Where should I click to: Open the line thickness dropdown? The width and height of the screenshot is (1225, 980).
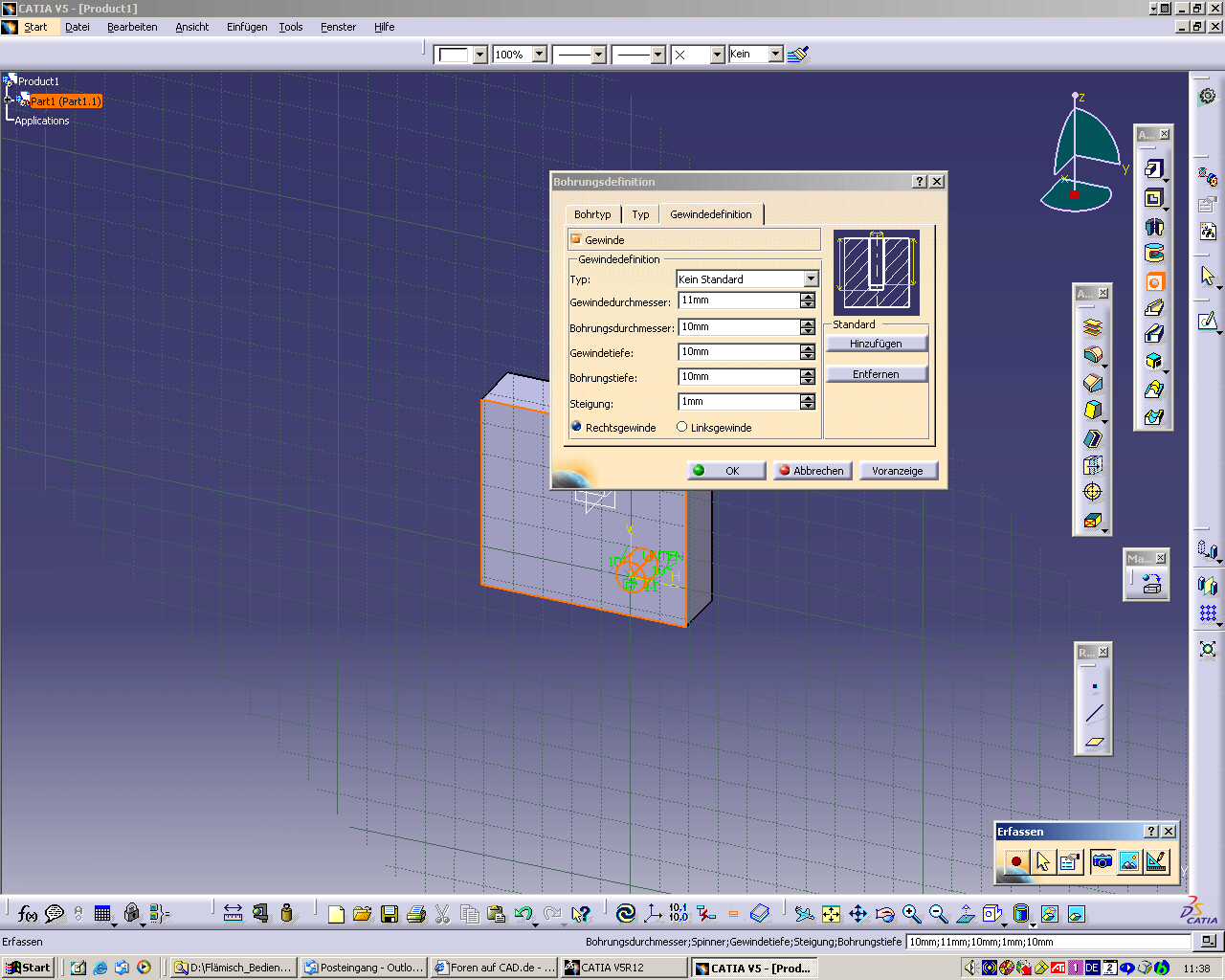click(x=598, y=55)
